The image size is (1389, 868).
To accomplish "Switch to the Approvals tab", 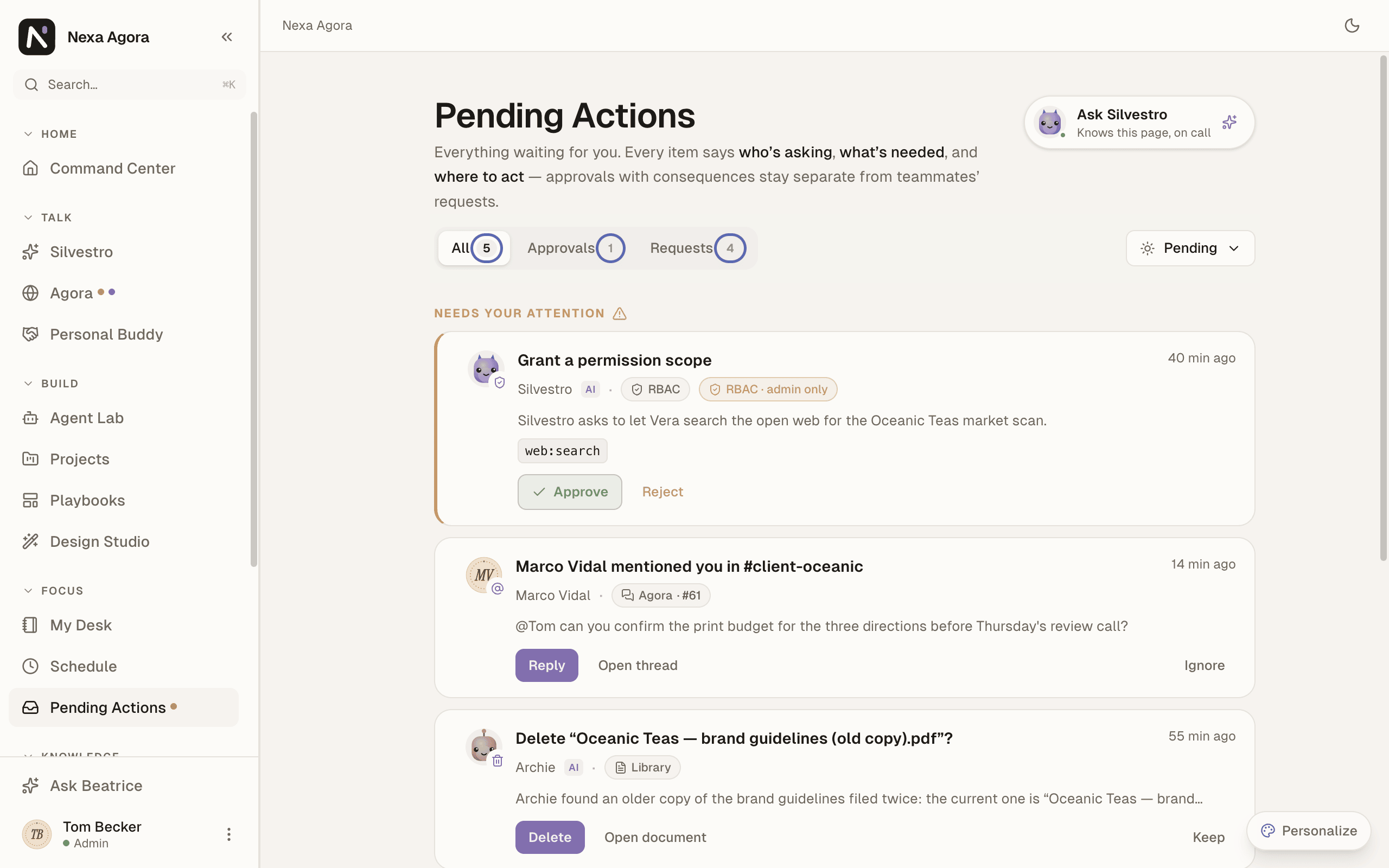I will click(x=575, y=248).
